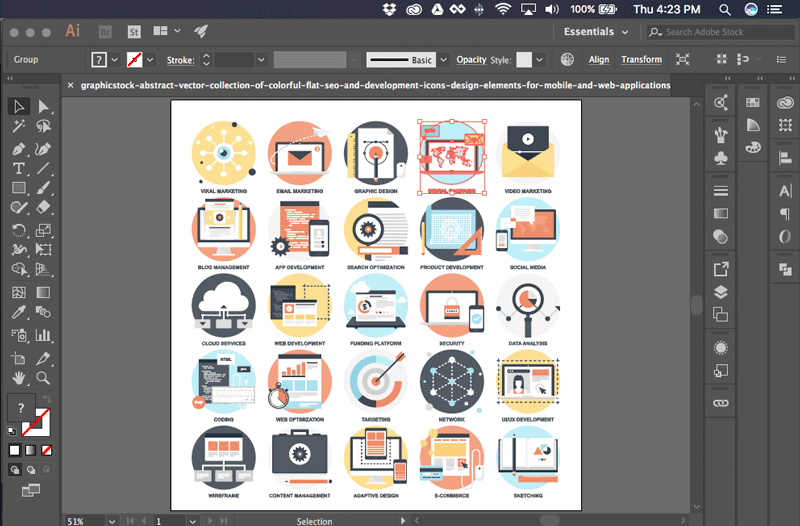Pick the Rectangle tool in the toolbox
The image size is (800, 526).
tap(18, 188)
